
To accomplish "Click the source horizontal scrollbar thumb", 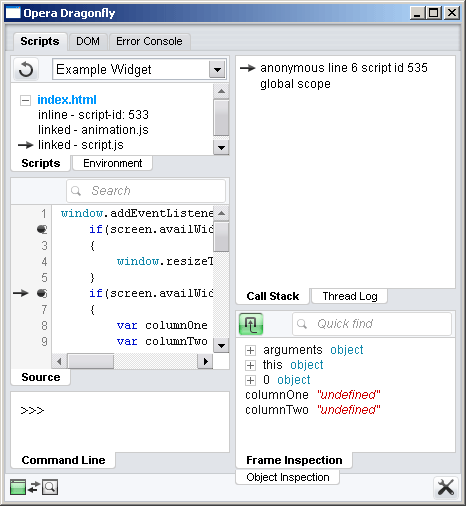I will [91, 361].
